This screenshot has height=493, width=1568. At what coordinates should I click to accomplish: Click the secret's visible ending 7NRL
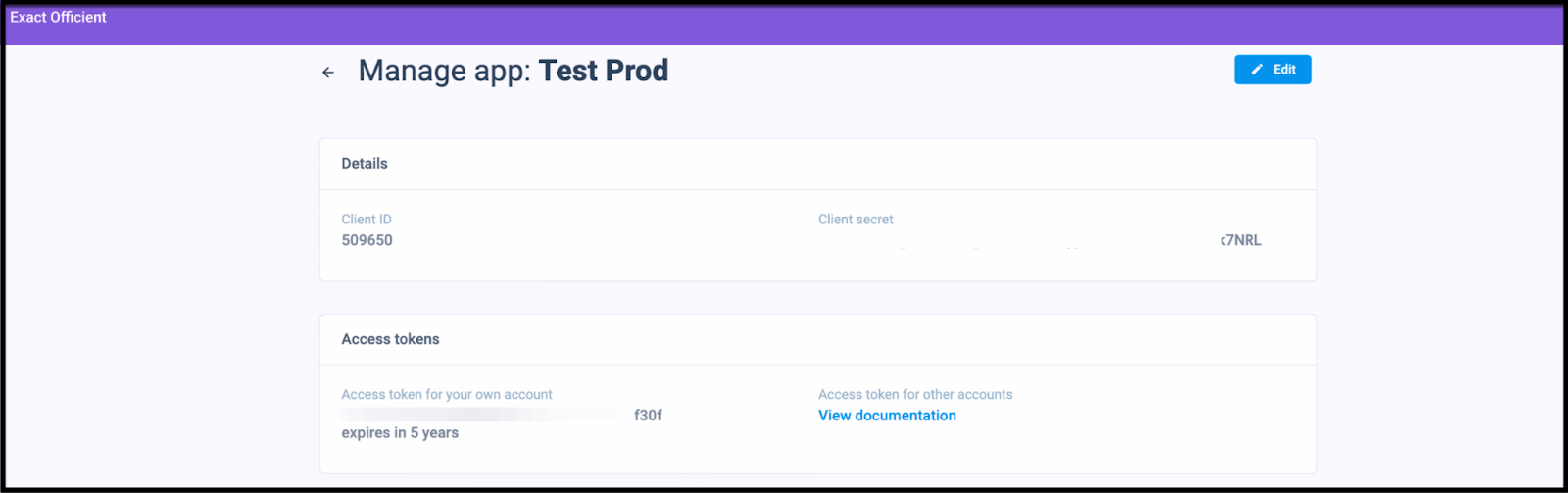tap(1243, 240)
